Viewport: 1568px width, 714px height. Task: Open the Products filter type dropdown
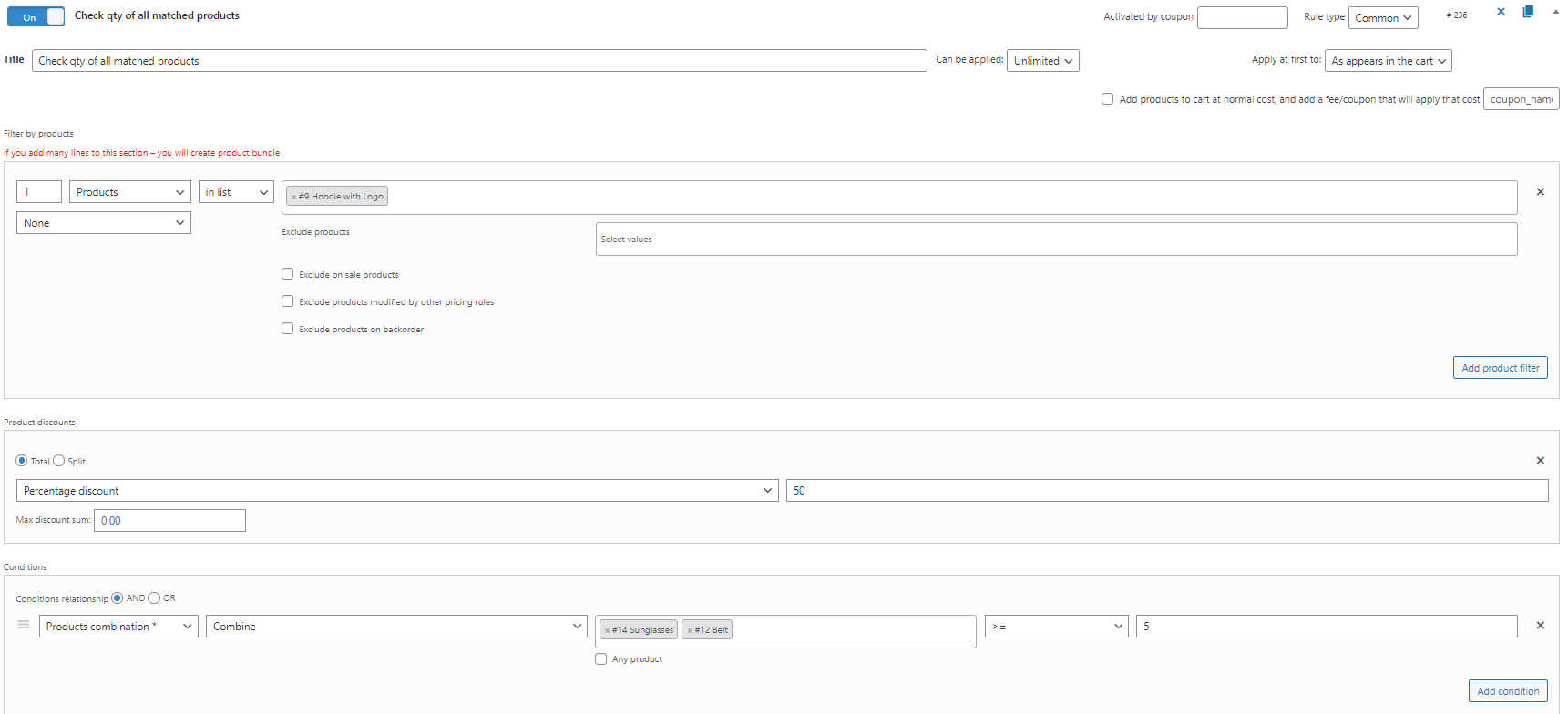pyautogui.click(x=130, y=191)
